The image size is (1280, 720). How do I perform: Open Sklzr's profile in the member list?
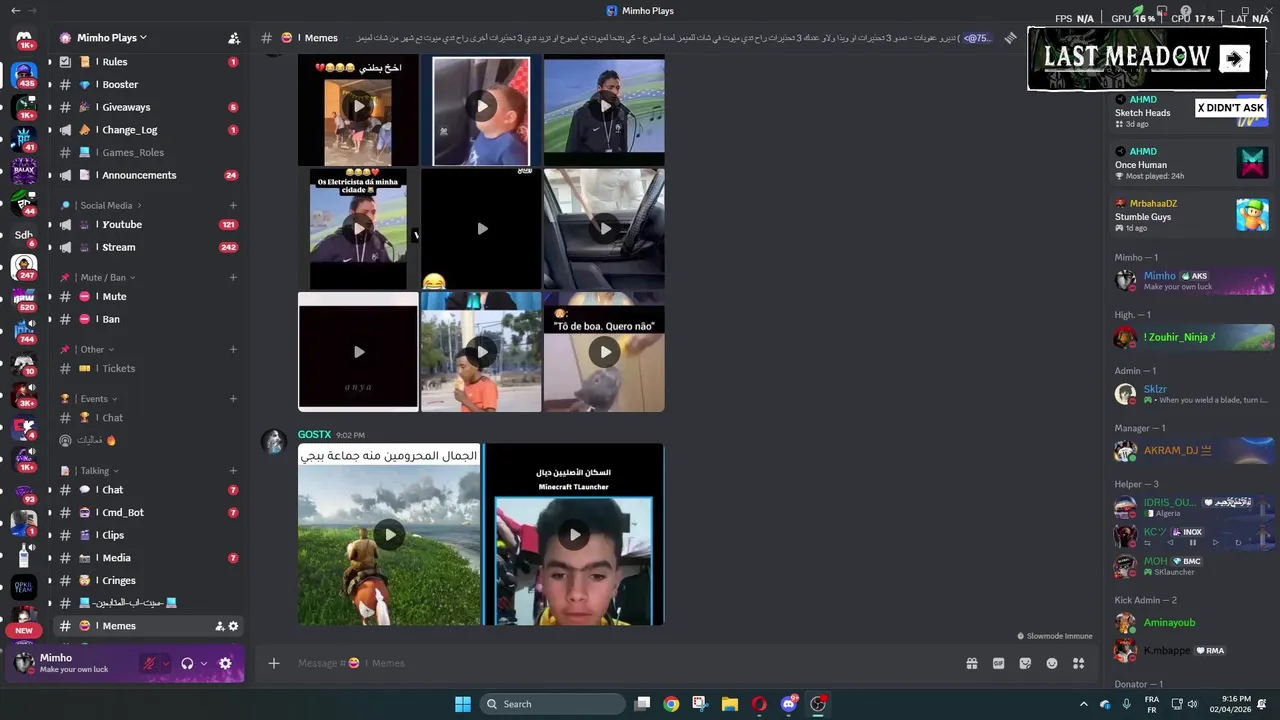coord(1192,394)
